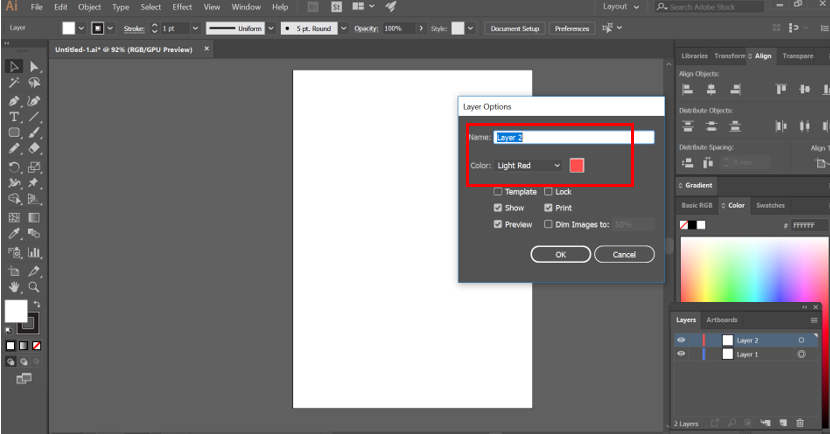Open the Layout workspace dropdown
Image resolution: width=830 pixels, height=434 pixels.
[621, 7]
